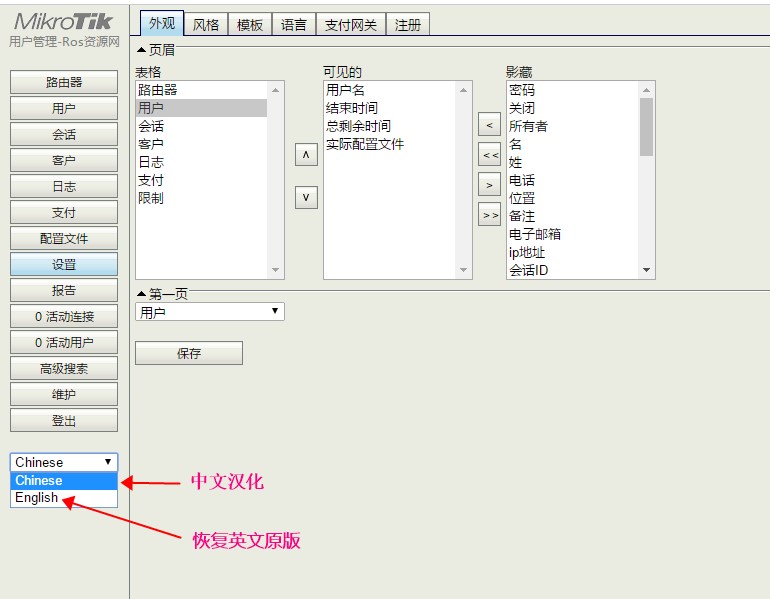Screen dimensions: 770x599
Task: Switch to the 风格 tab
Action: point(206,25)
